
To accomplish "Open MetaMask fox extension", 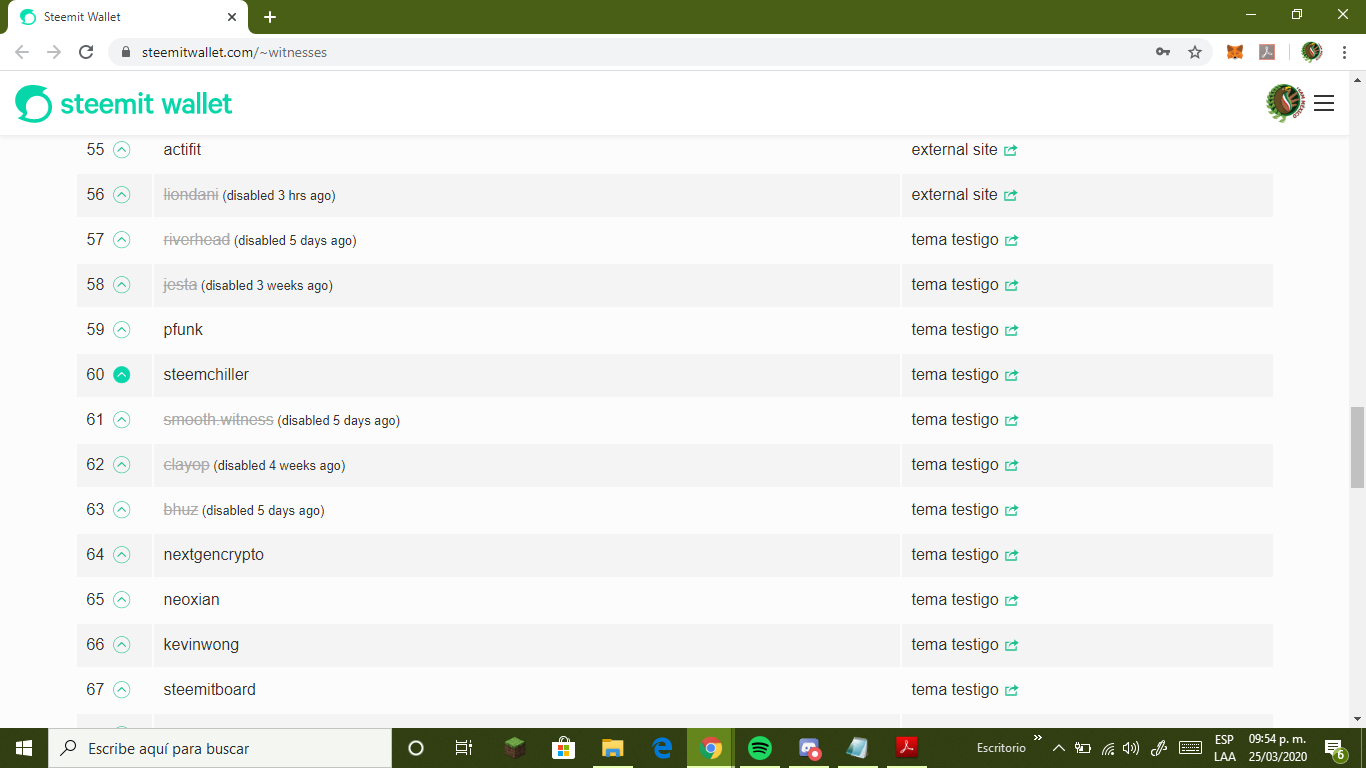I will click(x=1235, y=52).
